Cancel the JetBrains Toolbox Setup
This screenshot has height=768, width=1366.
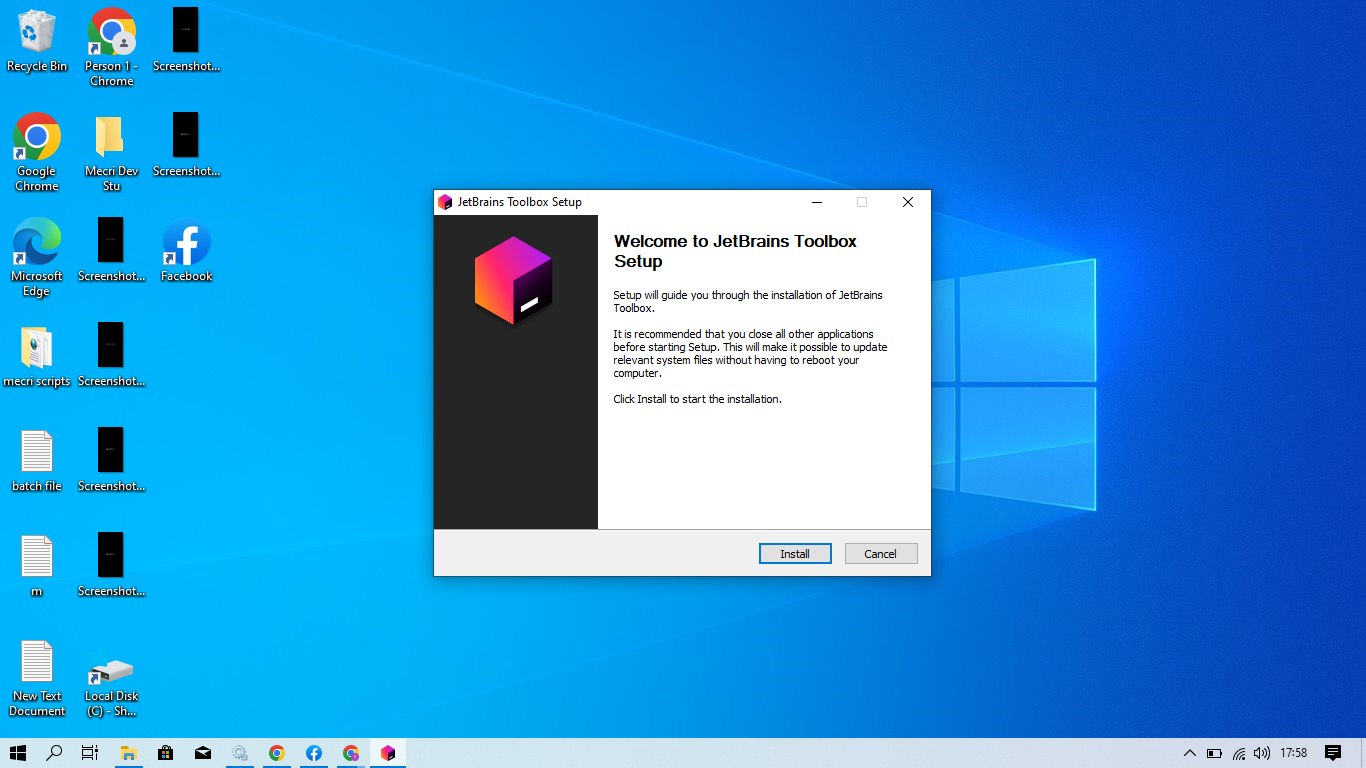coord(881,554)
